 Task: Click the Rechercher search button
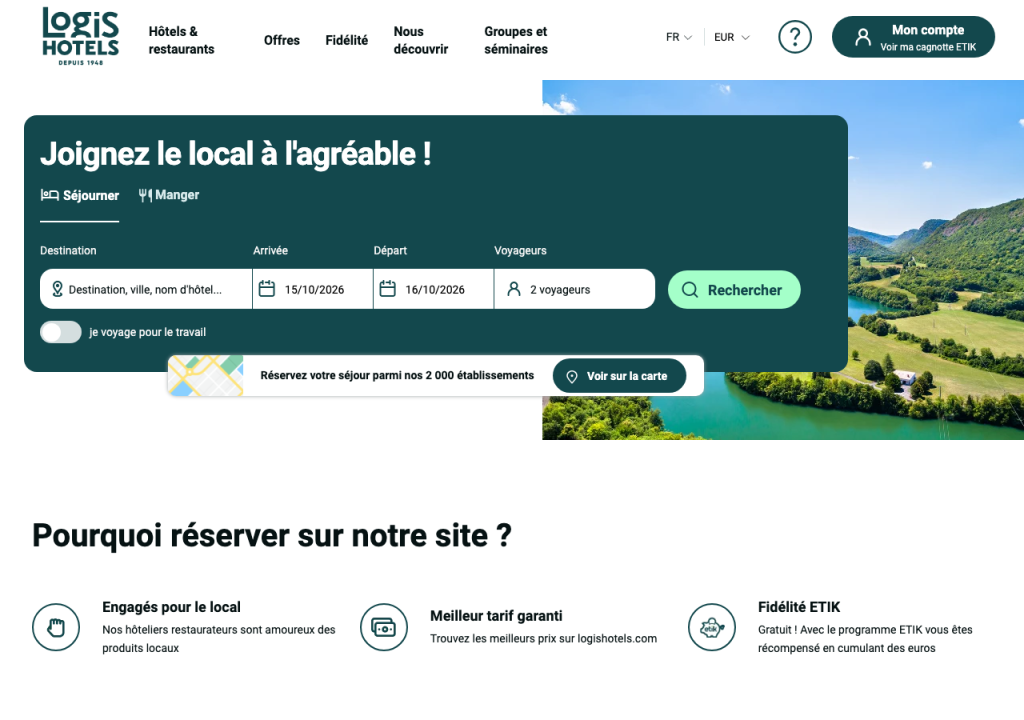pyautogui.click(x=734, y=289)
